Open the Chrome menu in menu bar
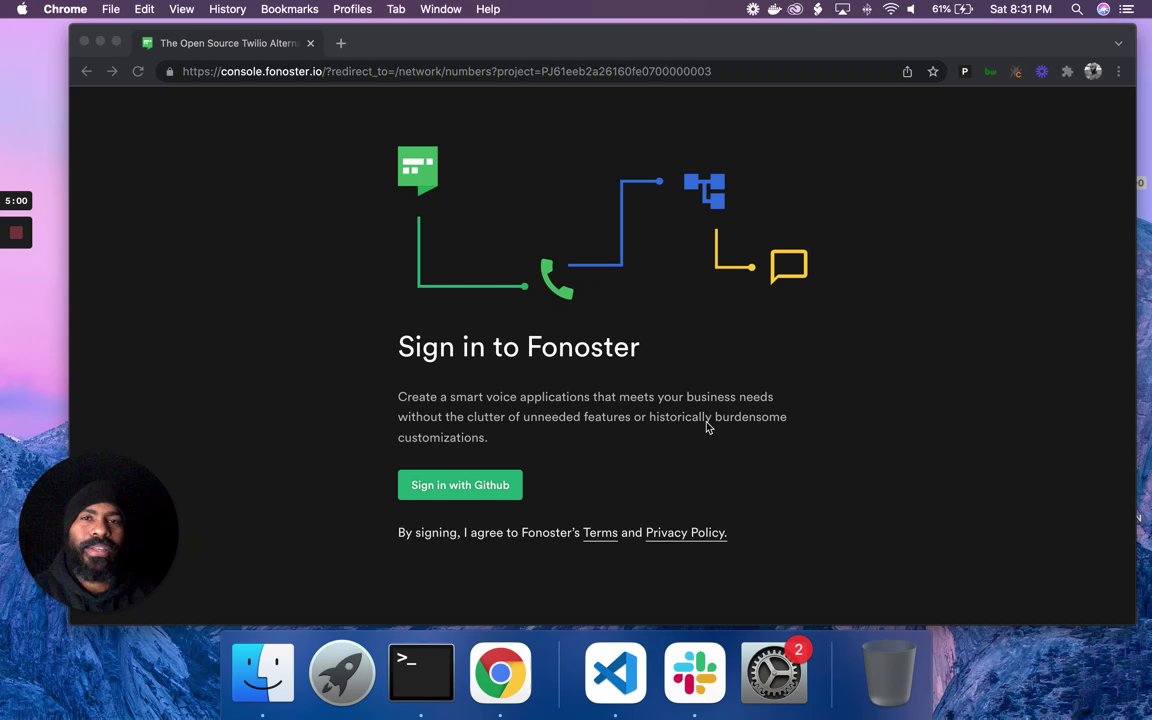The width and height of the screenshot is (1152, 720). point(65,9)
